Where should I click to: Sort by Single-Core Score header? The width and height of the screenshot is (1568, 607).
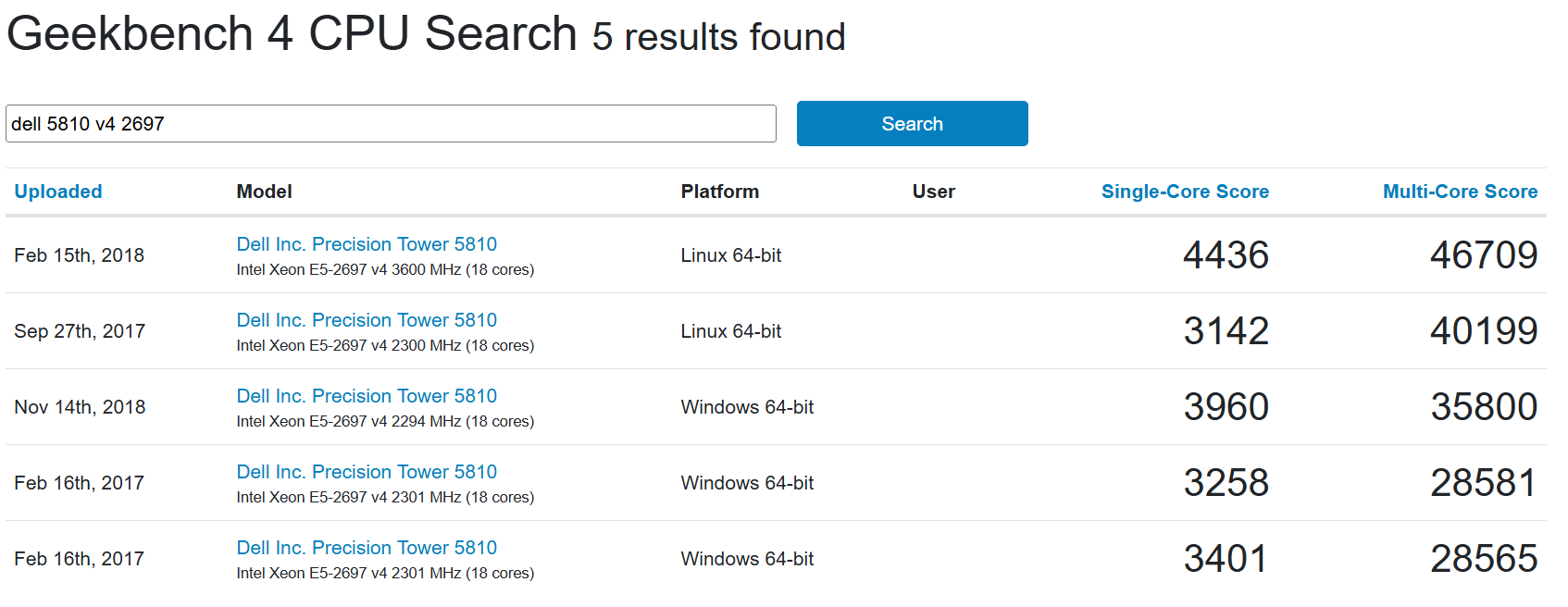tap(1185, 192)
